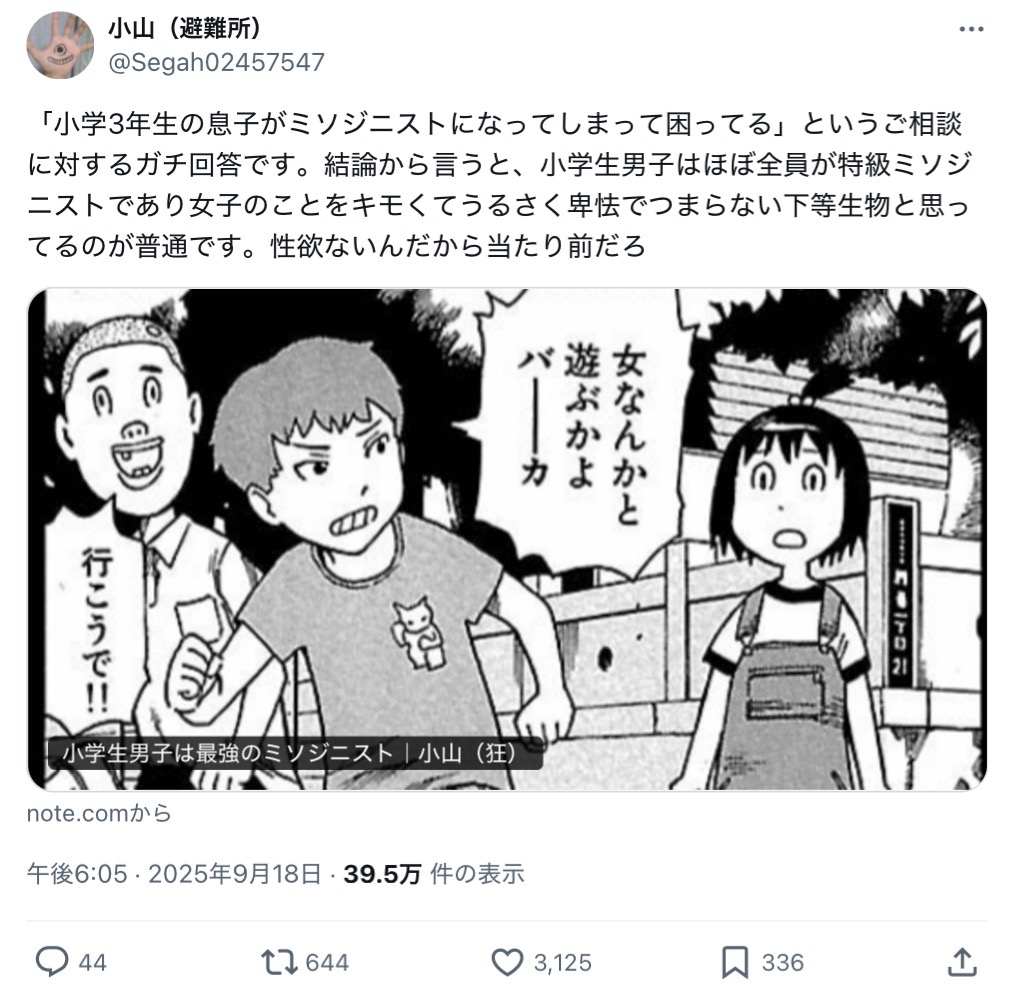Open the hand-eye profile avatar
Screen dimensions: 1009x997
(60, 45)
